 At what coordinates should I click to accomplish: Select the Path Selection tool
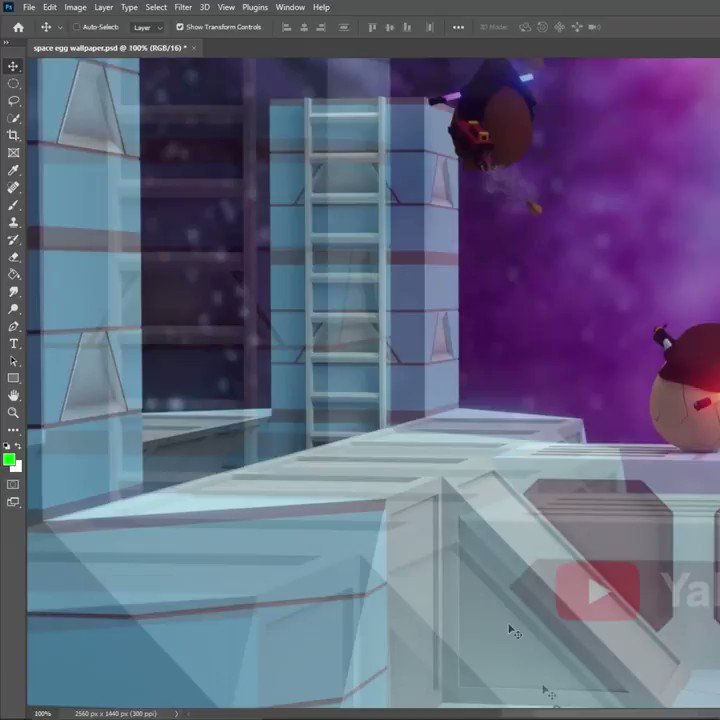13,361
